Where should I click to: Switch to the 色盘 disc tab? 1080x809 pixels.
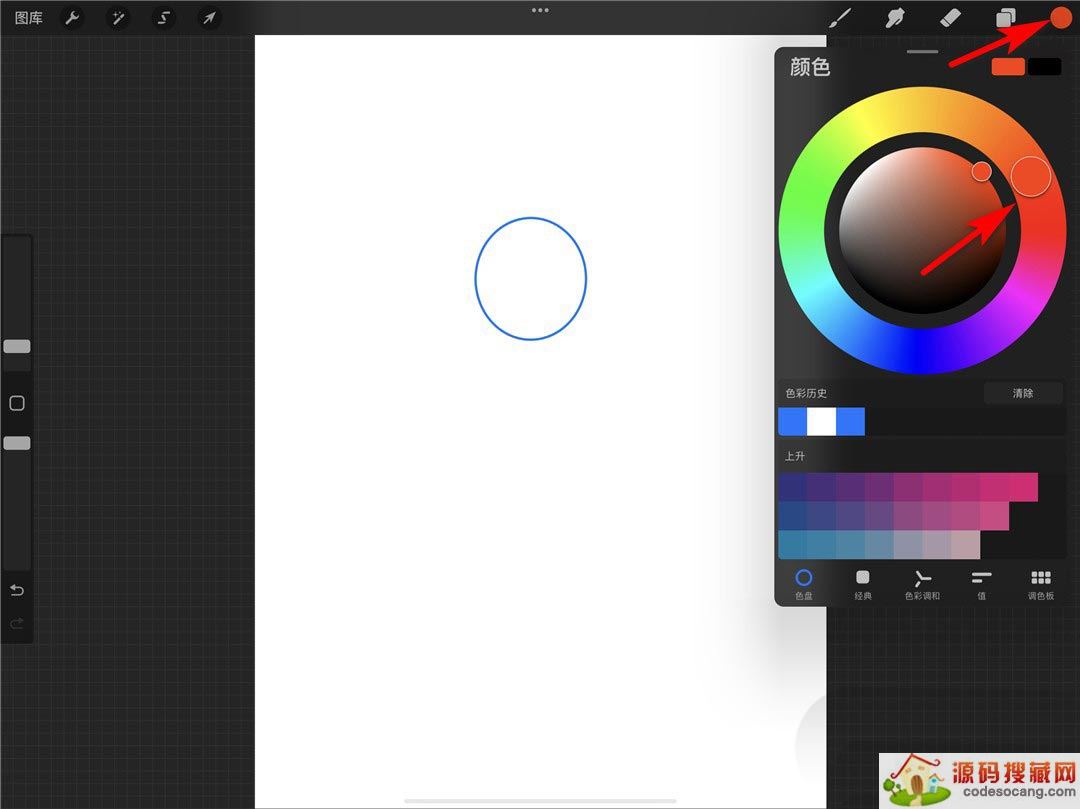pos(804,583)
